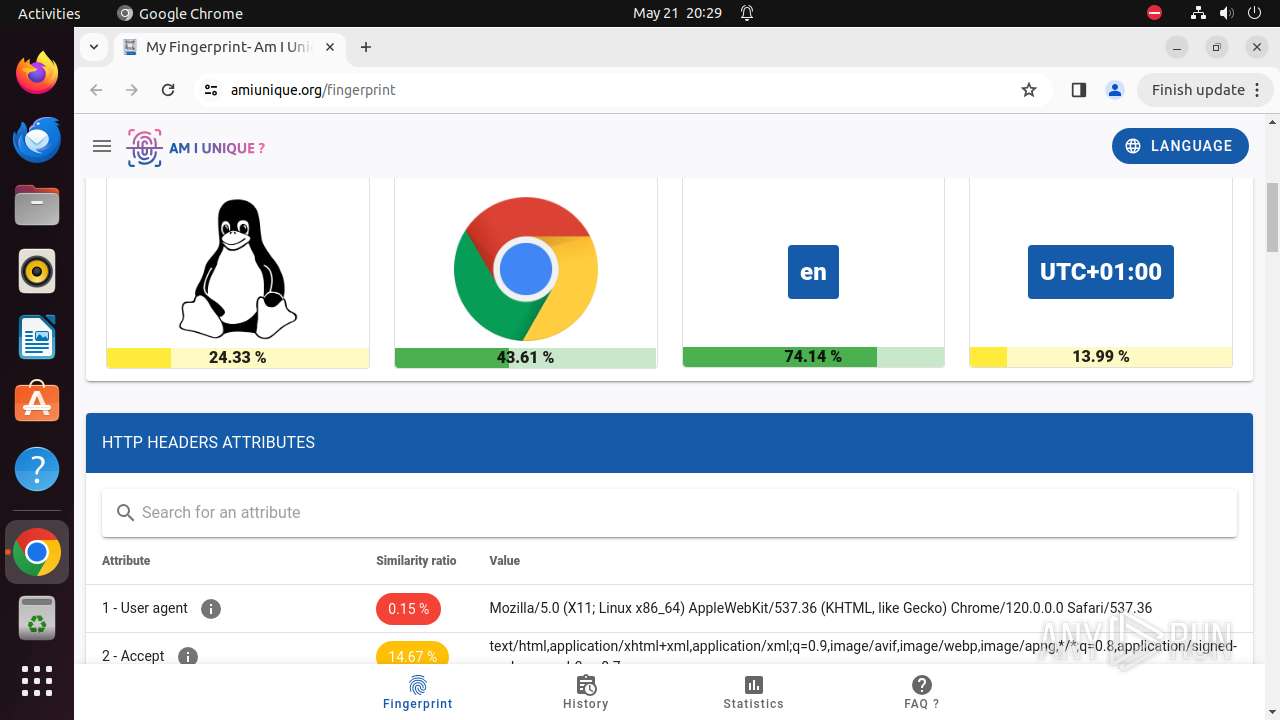Click the '1 - User agent' row label
The height and width of the screenshot is (720, 1280).
click(145, 608)
